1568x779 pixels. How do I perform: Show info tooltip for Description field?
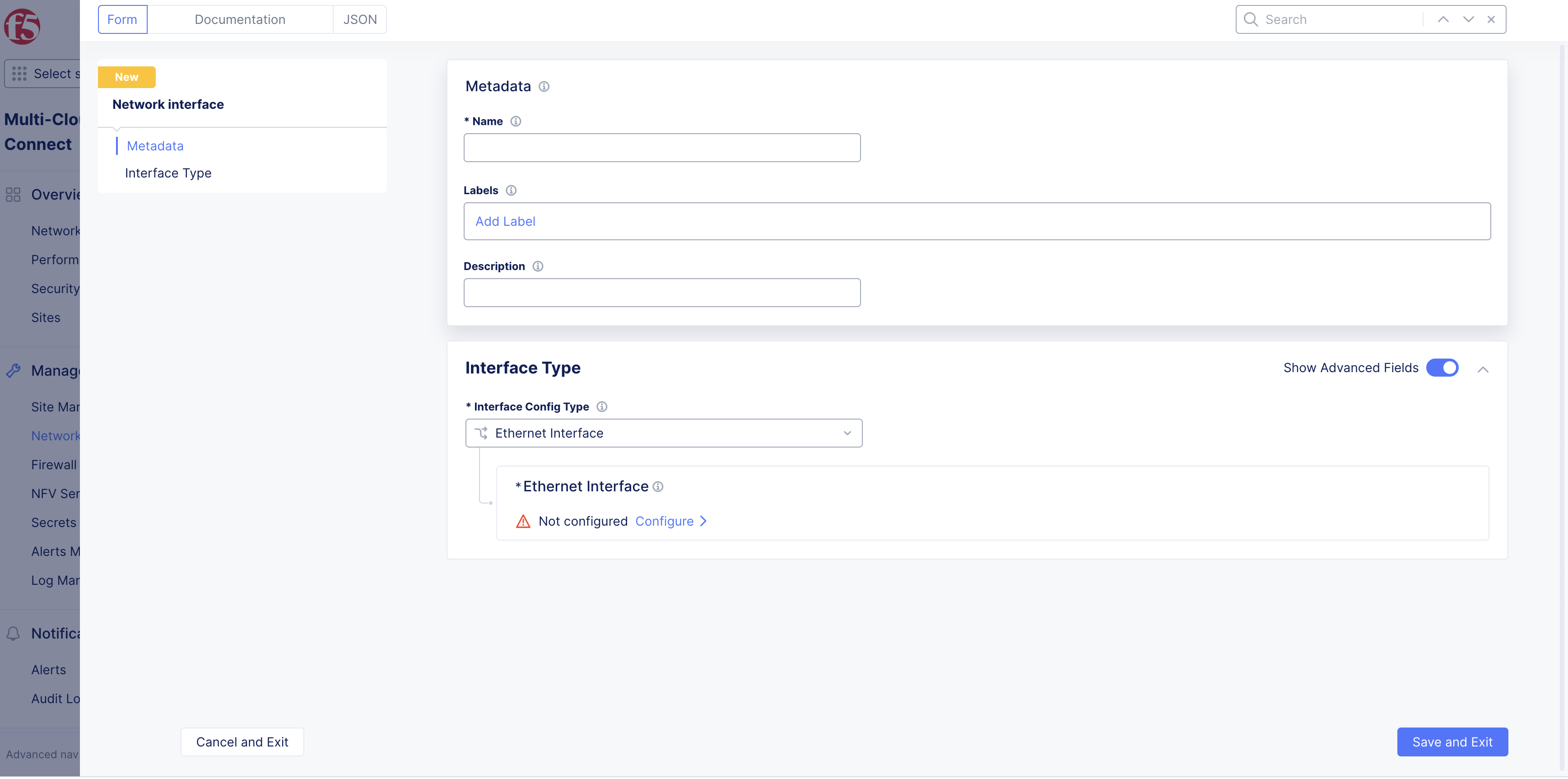click(538, 266)
